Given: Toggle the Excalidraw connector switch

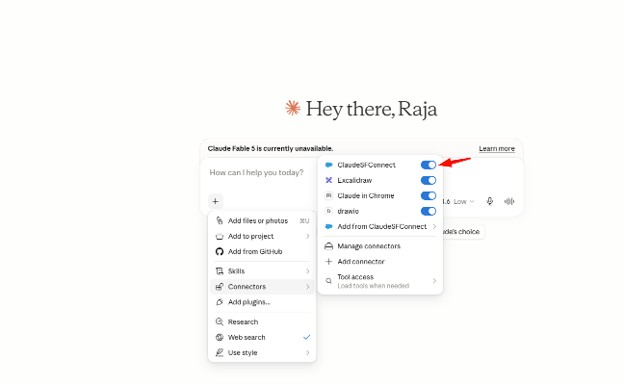Looking at the screenshot, I should [428, 180].
